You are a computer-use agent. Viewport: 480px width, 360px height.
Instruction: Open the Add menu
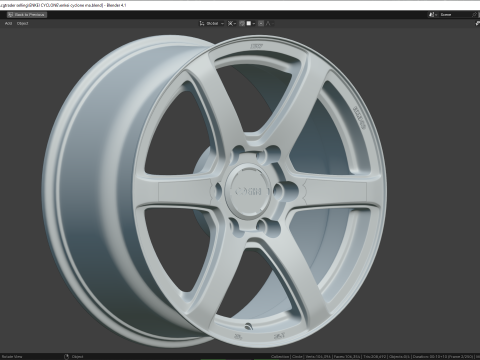tap(9, 23)
